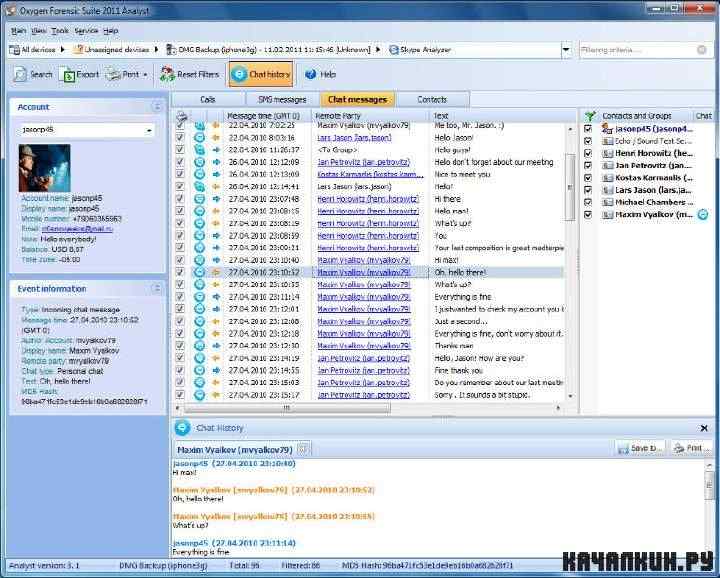Uncheck the Michael Chambers contact checkbox
Viewport: 720px width, 578px height.
point(588,202)
